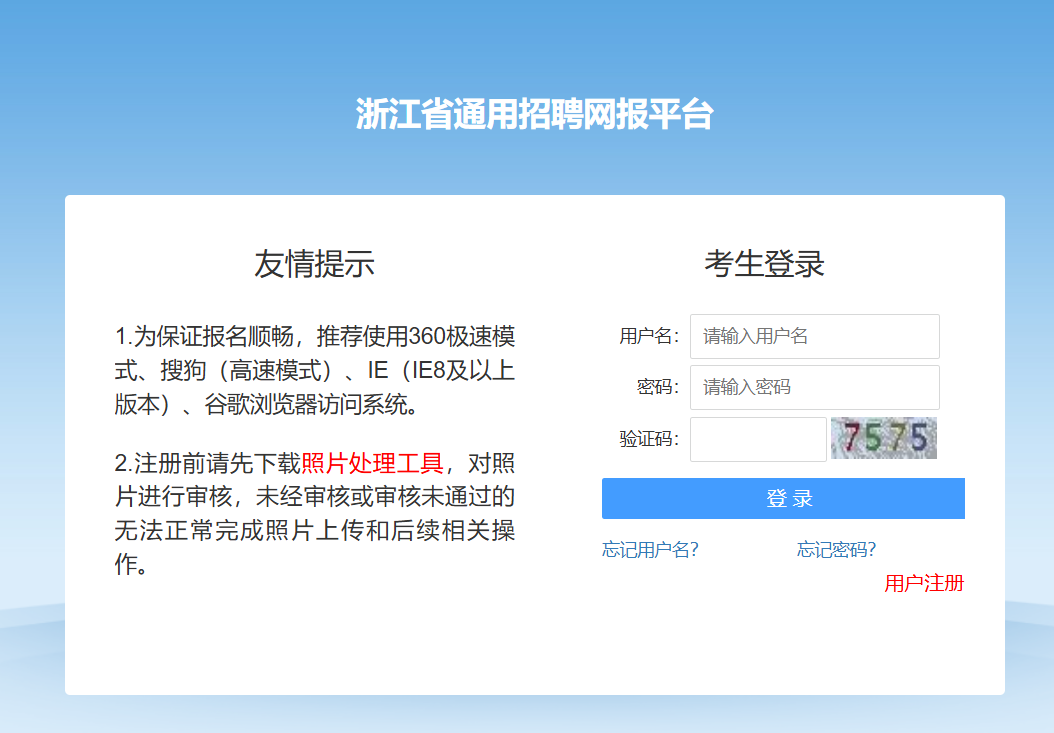Click the 密码: field label
The image size is (1054, 733).
[x=658, y=387]
